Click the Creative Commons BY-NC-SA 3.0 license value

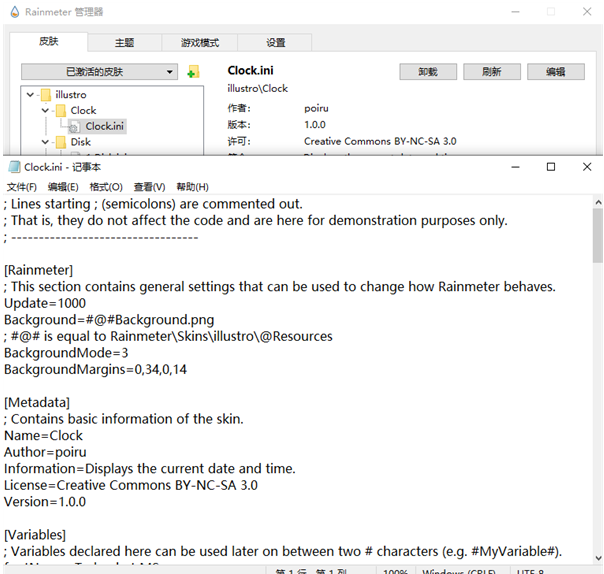tap(380, 141)
